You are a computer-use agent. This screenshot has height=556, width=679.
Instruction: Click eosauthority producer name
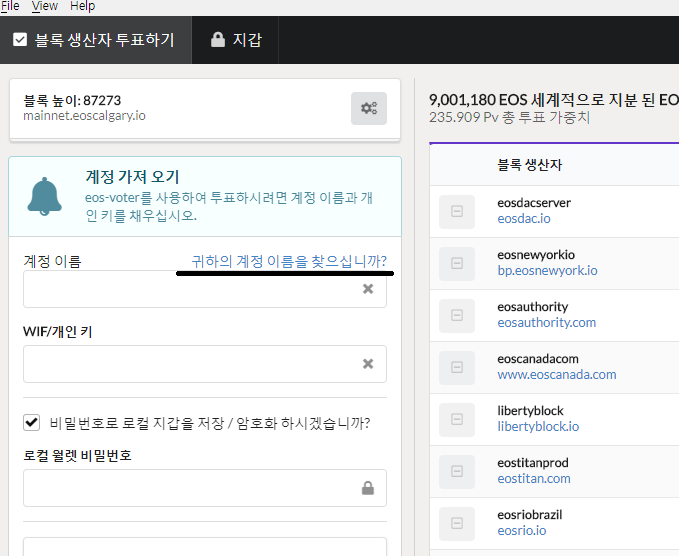coord(533,307)
